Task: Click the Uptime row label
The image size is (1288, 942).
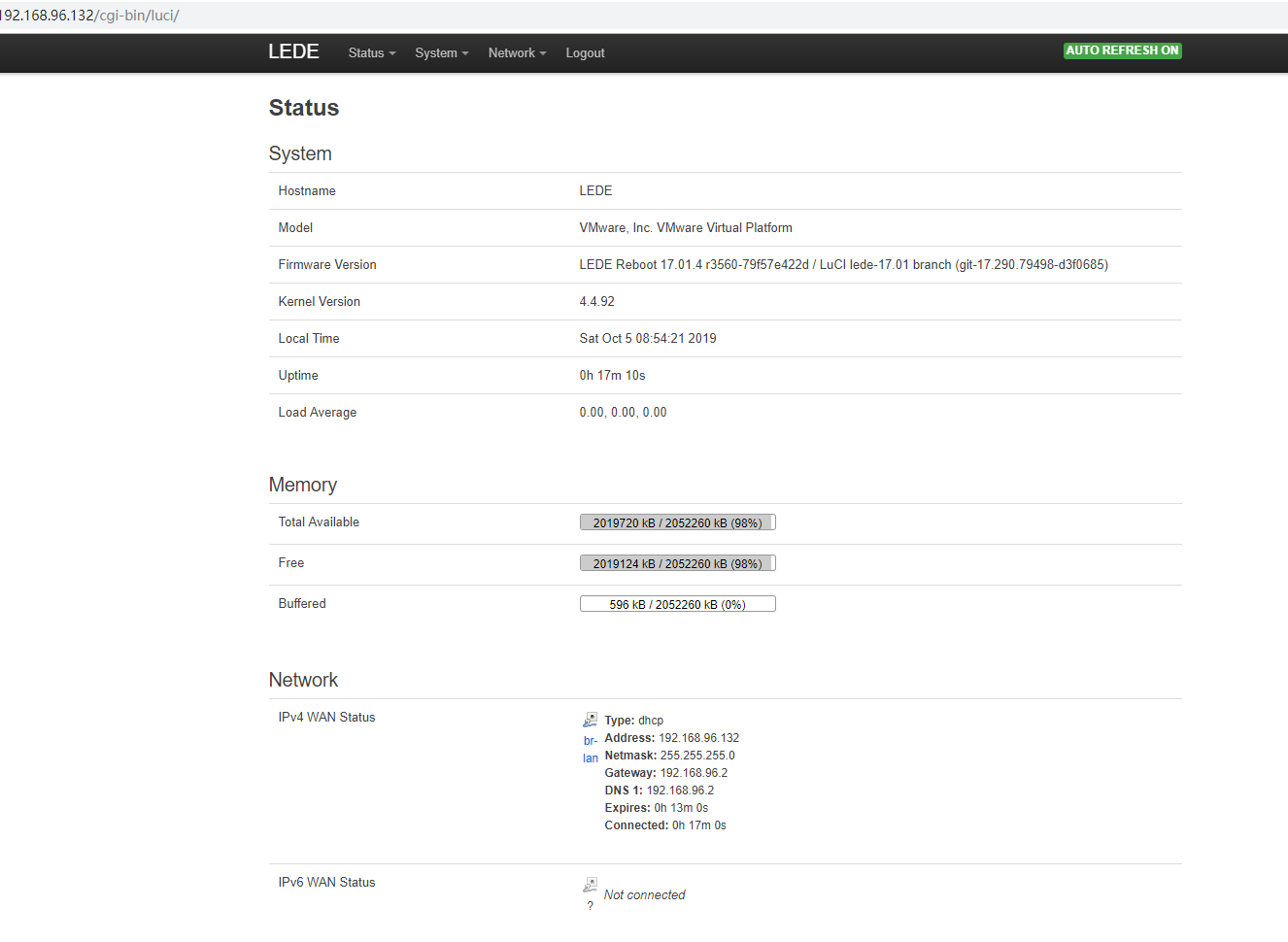Action: (298, 375)
